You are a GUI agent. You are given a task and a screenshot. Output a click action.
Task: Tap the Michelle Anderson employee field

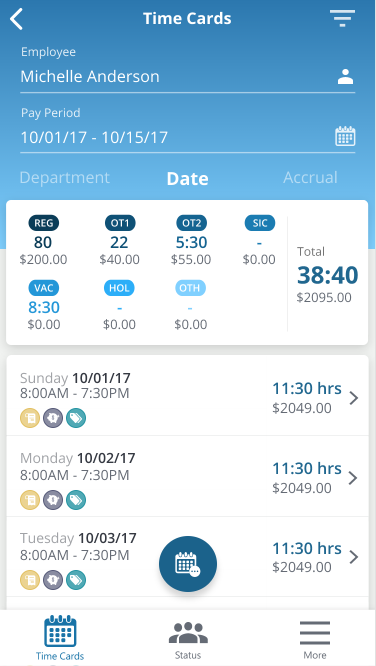coord(187,77)
